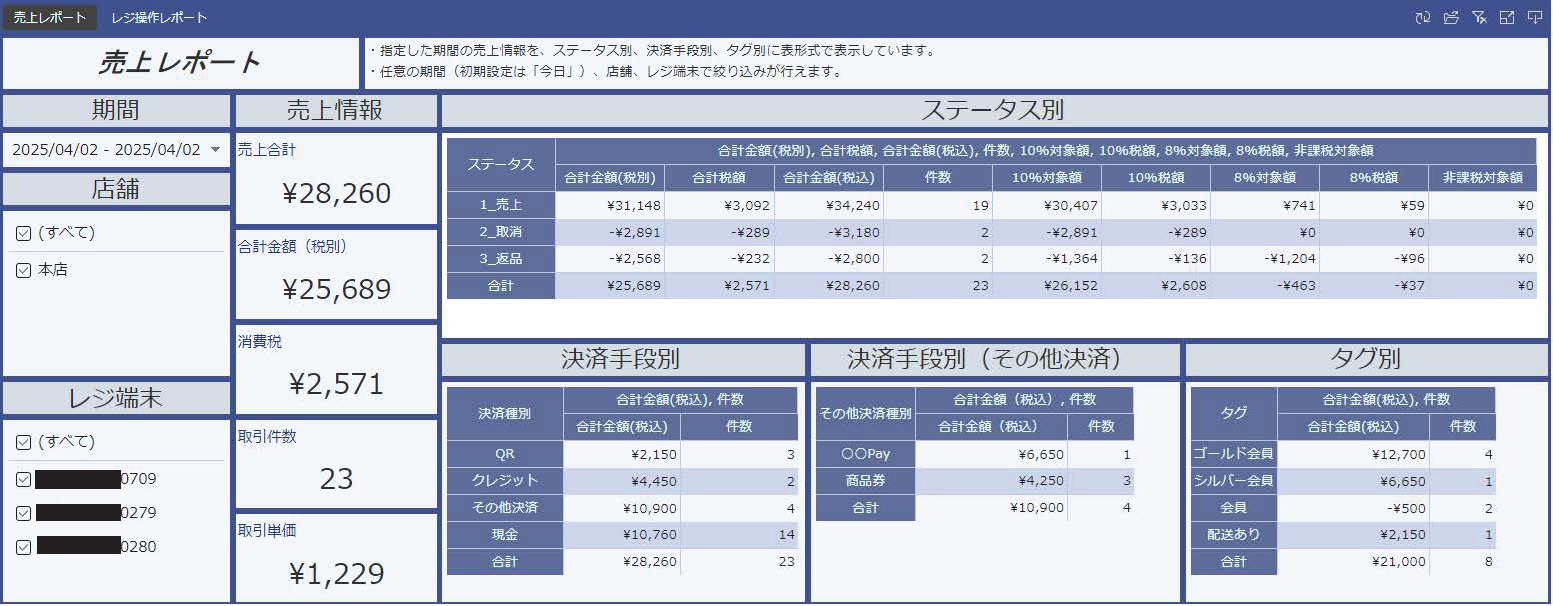Click the 〇〇Pay row under その他決済
The height and width of the screenshot is (606, 1553).
864,452
